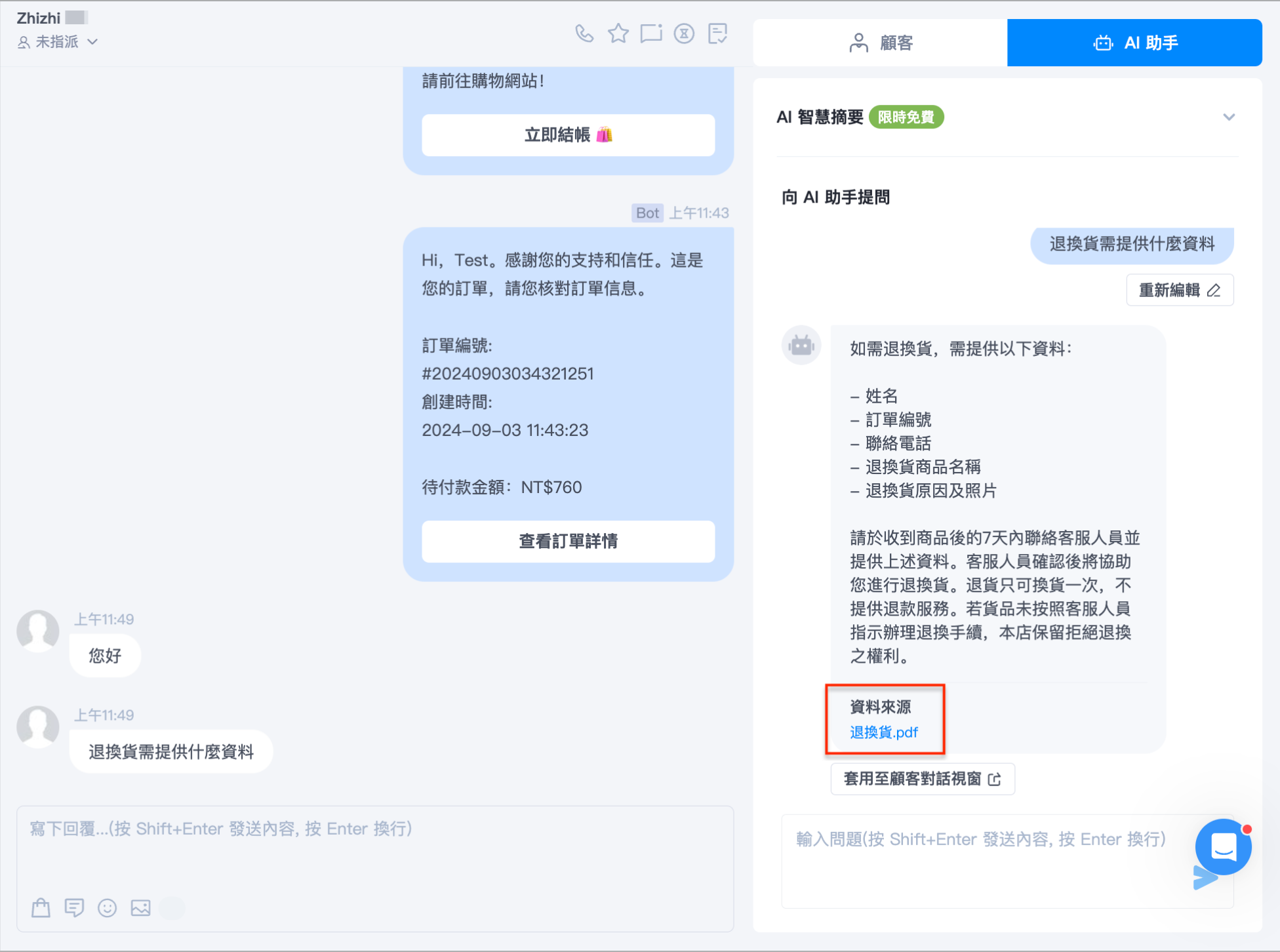Click the 資料來源 label
Image resolution: width=1280 pixels, height=952 pixels.
click(x=881, y=707)
